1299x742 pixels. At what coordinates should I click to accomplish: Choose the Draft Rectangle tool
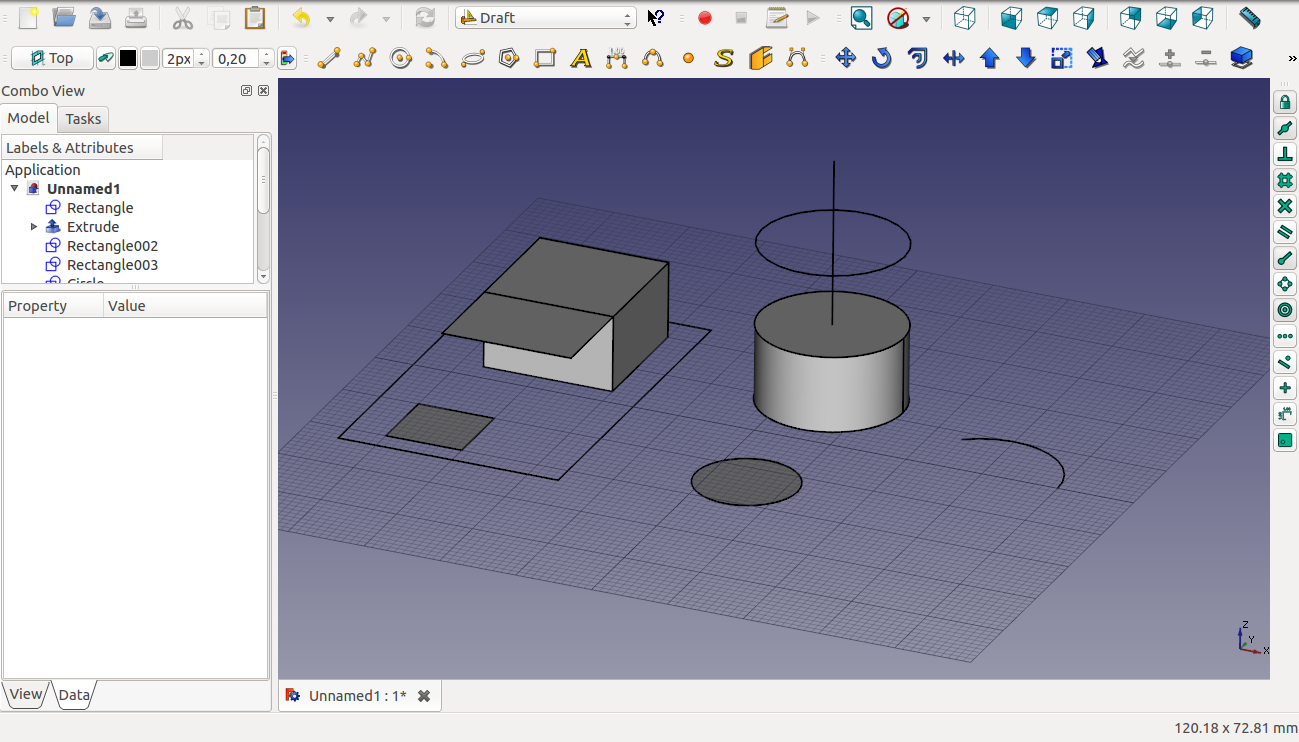tap(545, 59)
